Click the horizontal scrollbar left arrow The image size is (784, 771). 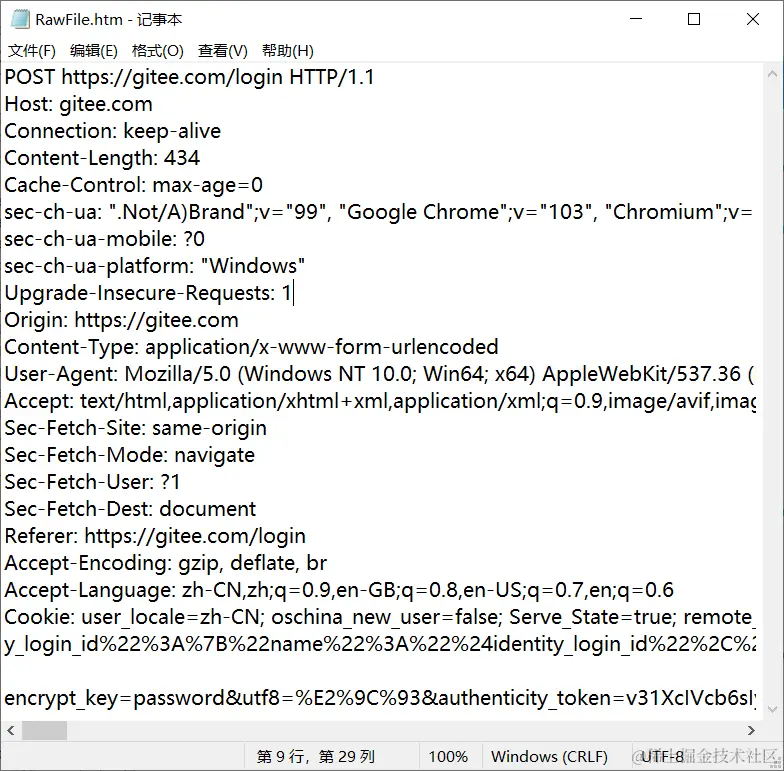coord(10,730)
